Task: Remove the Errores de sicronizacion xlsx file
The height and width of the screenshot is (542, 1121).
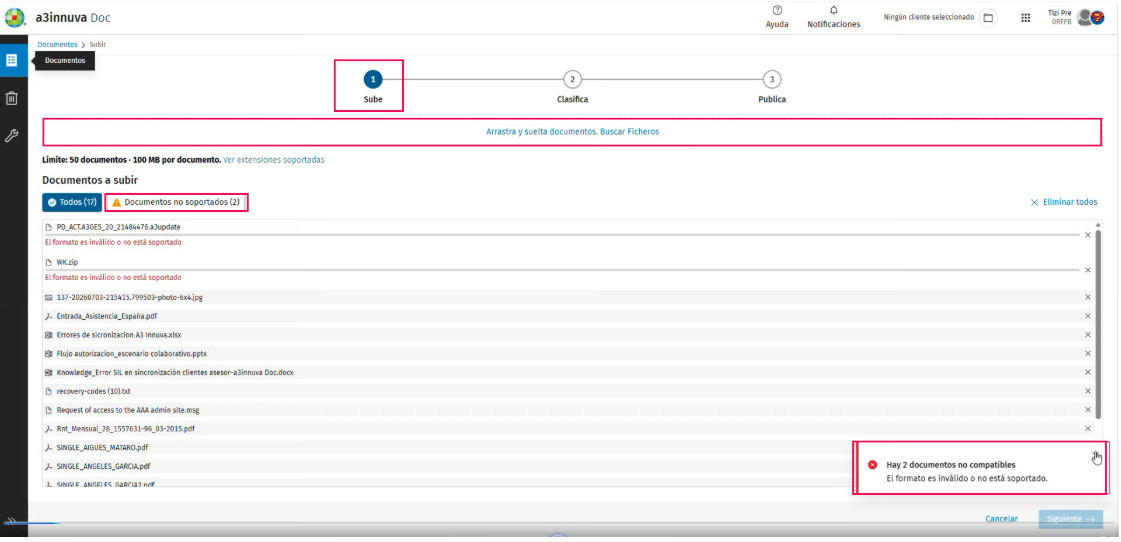Action: pyautogui.click(x=1087, y=335)
